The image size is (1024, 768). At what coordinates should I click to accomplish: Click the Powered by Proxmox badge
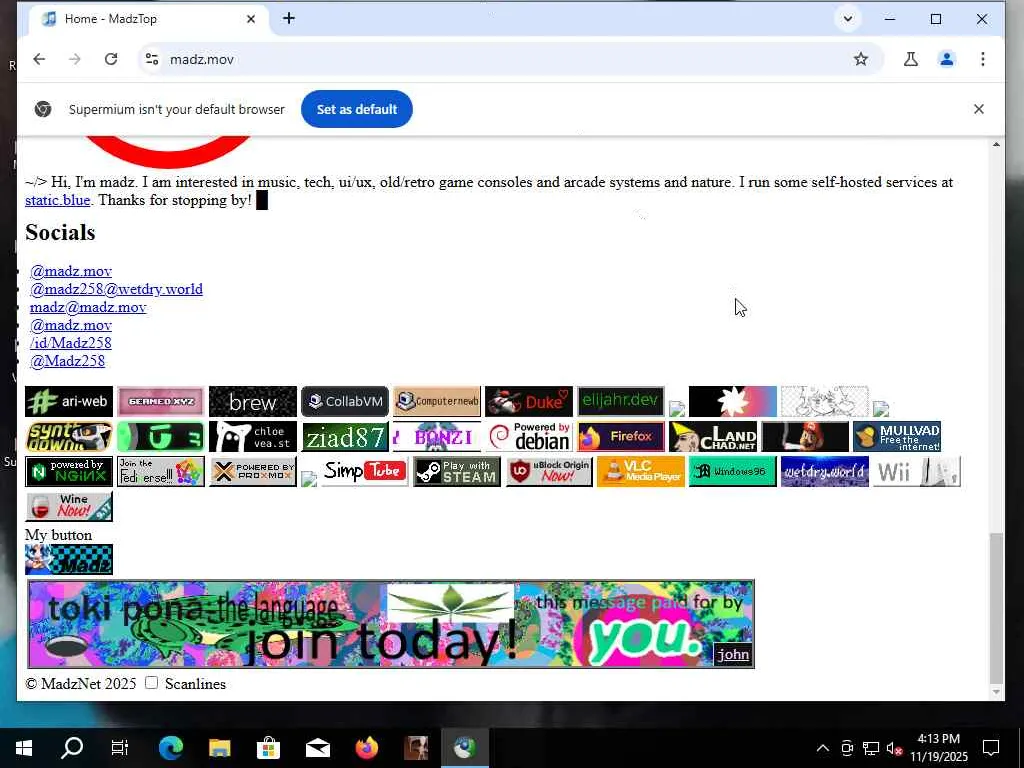pyautogui.click(x=253, y=472)
